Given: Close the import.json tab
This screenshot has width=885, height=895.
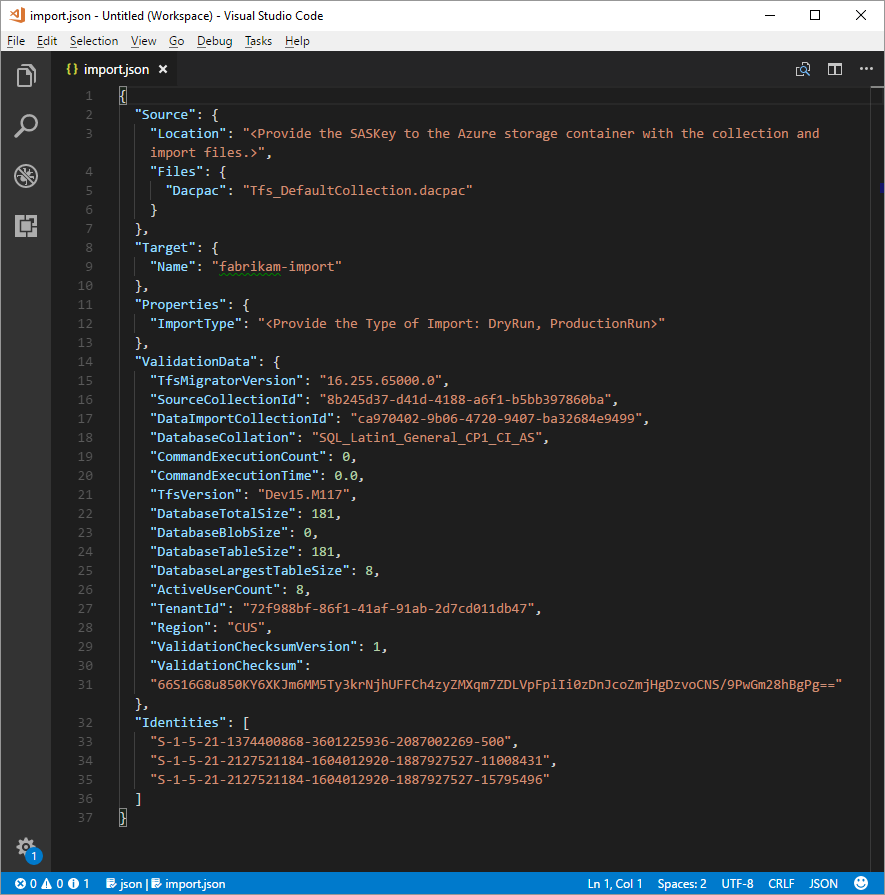Looking at the screenshot, I should (x=163, y=71).
